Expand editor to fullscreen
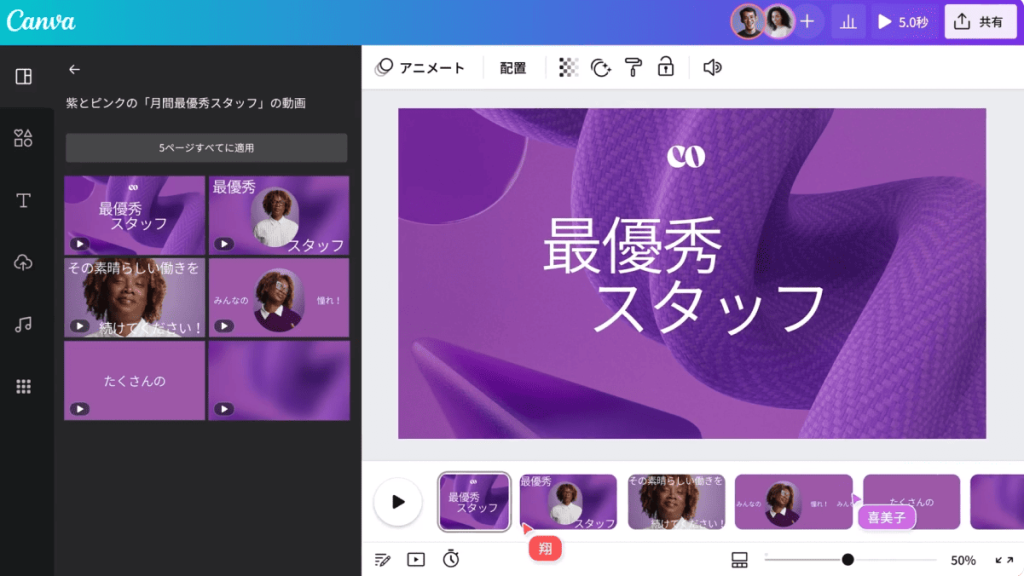Image resolution: width=1024 pixels, height=576 pixels. (x=1003, y=560)
